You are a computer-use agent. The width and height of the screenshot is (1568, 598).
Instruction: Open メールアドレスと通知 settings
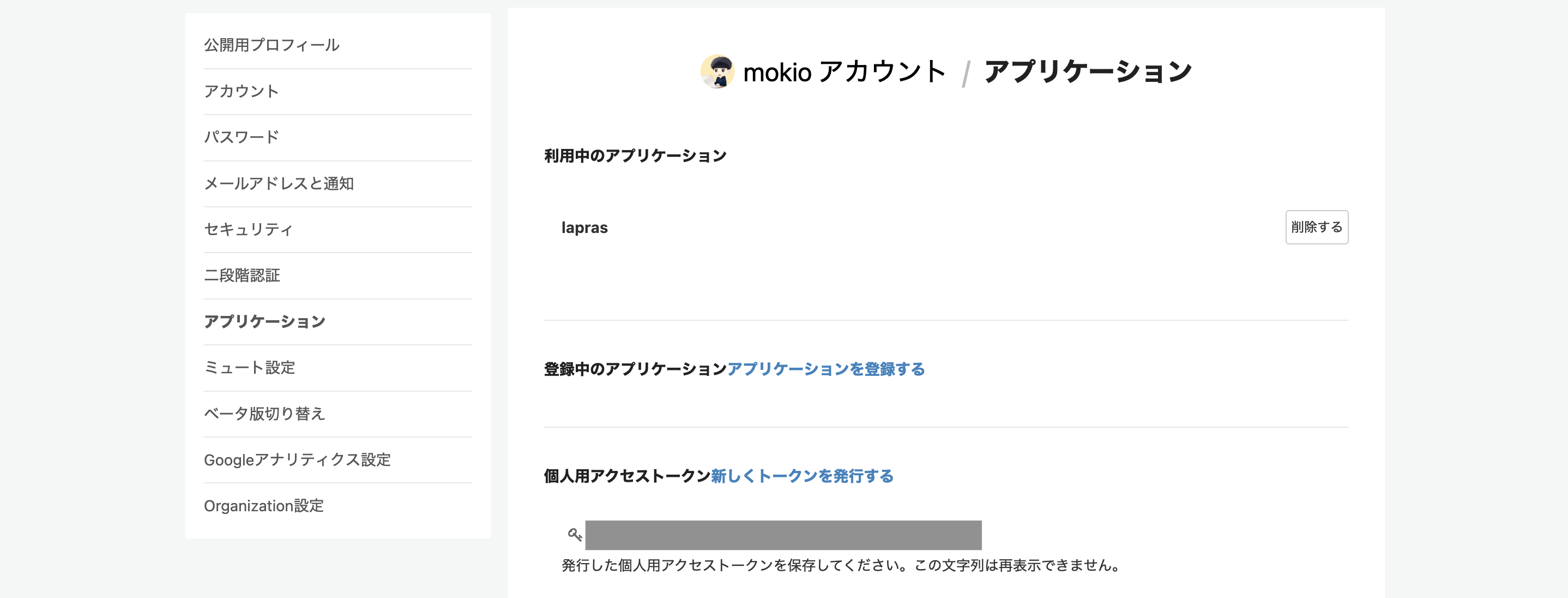pyautogui.click(x=281, y=183)
